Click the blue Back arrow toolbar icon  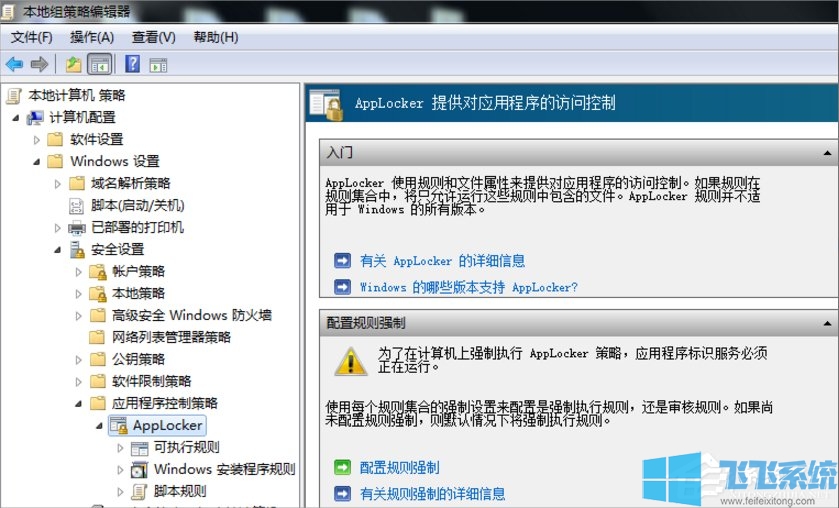tap(14, 64)
